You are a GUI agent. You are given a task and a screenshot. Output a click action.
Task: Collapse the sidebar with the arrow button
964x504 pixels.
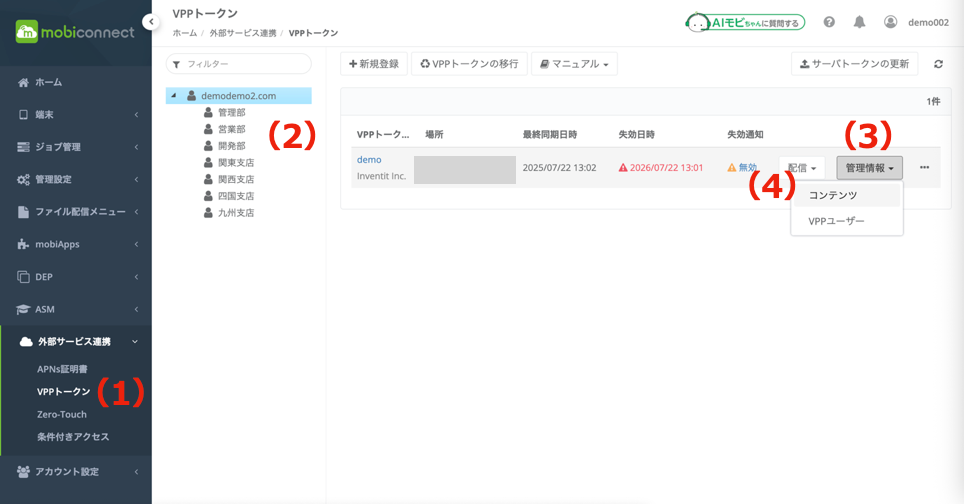(151, 22)
